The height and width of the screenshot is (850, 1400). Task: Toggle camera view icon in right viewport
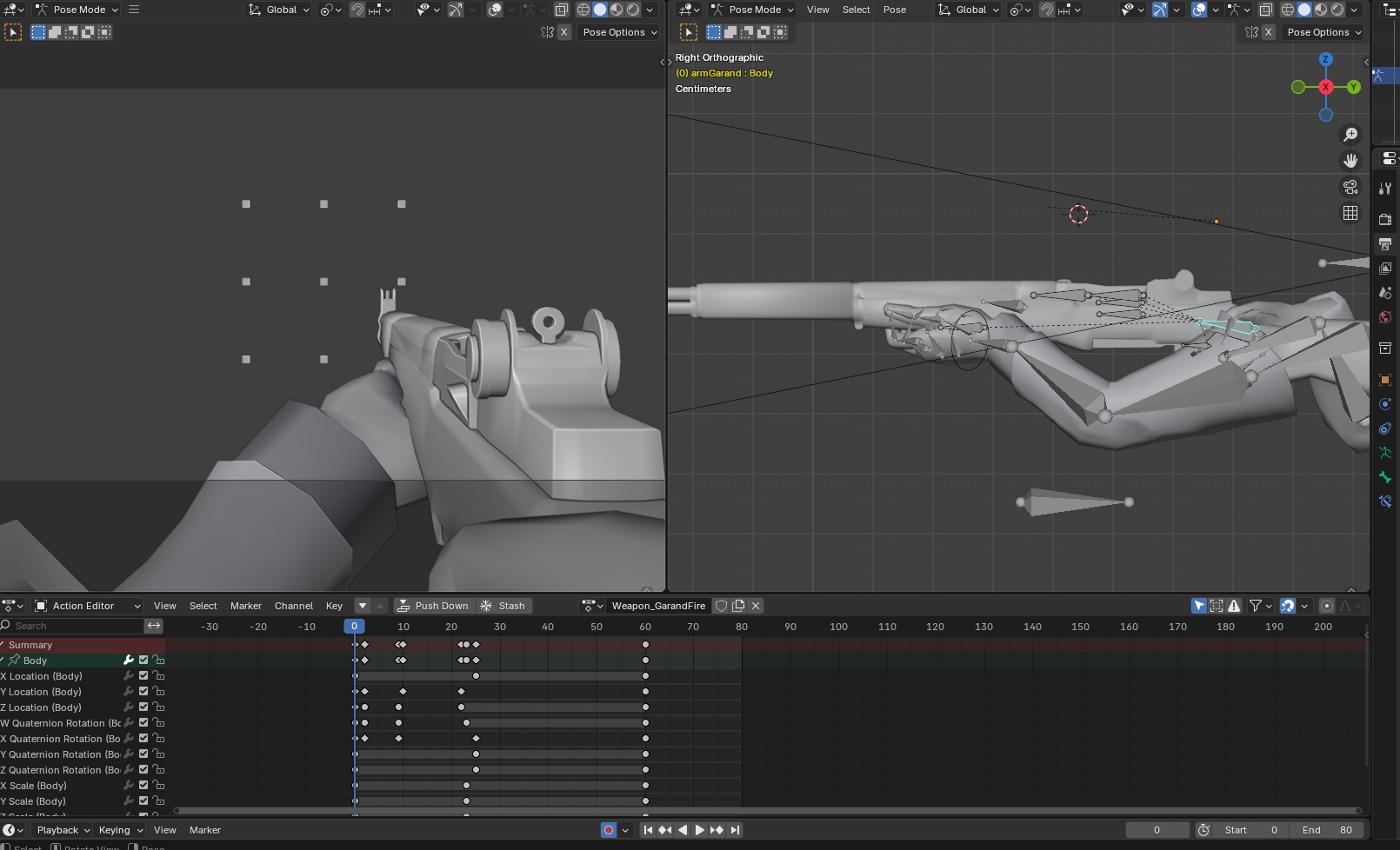1350,187
